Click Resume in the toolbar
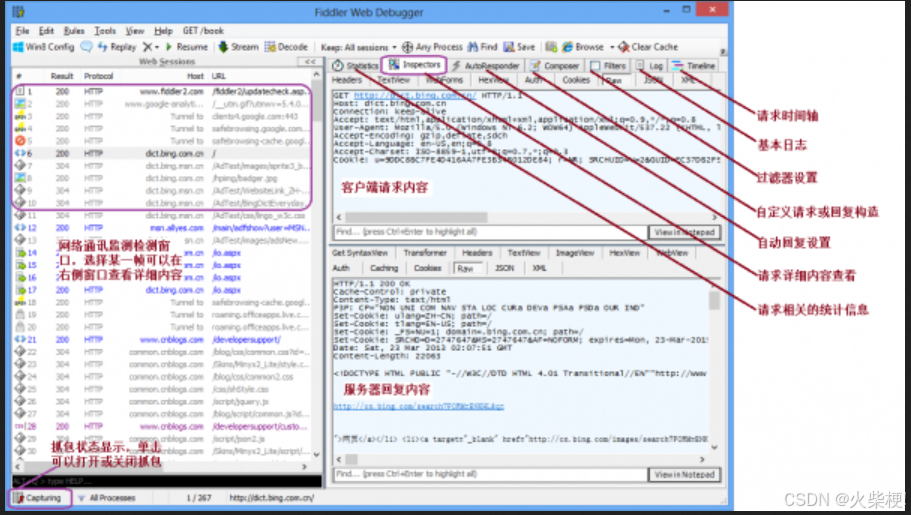911x515 pixels. tap(186, 47)
